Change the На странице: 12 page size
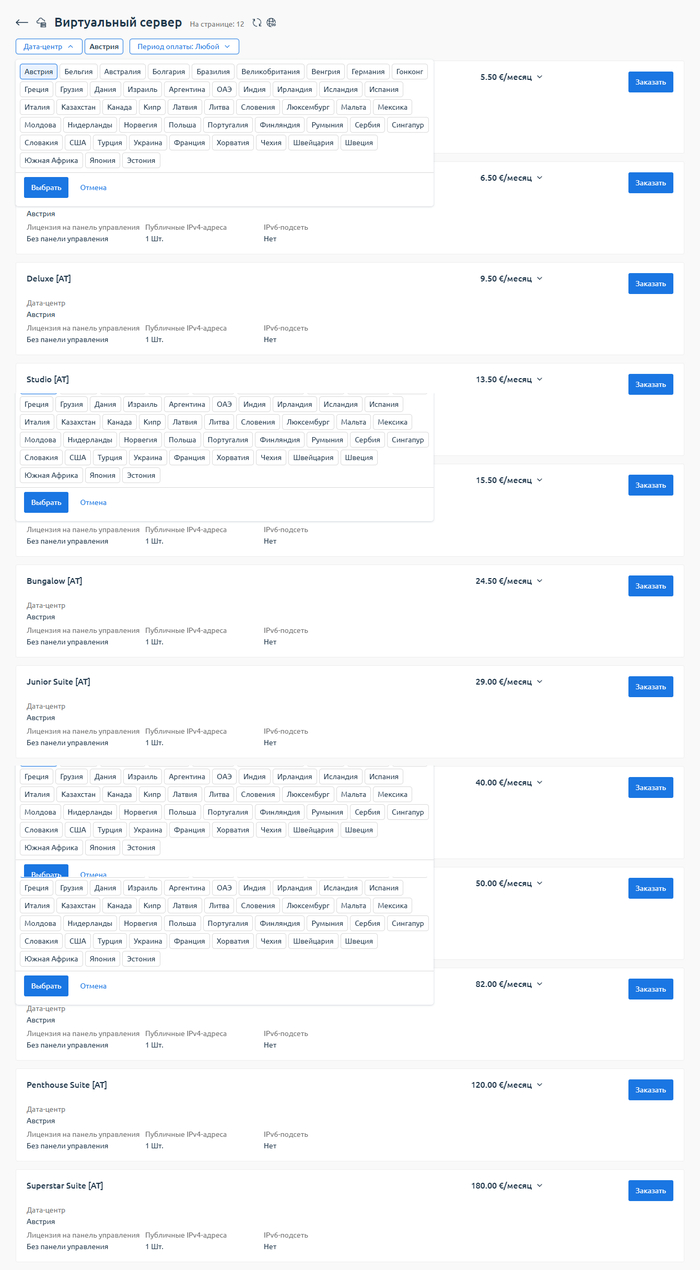 click(217, 24)
